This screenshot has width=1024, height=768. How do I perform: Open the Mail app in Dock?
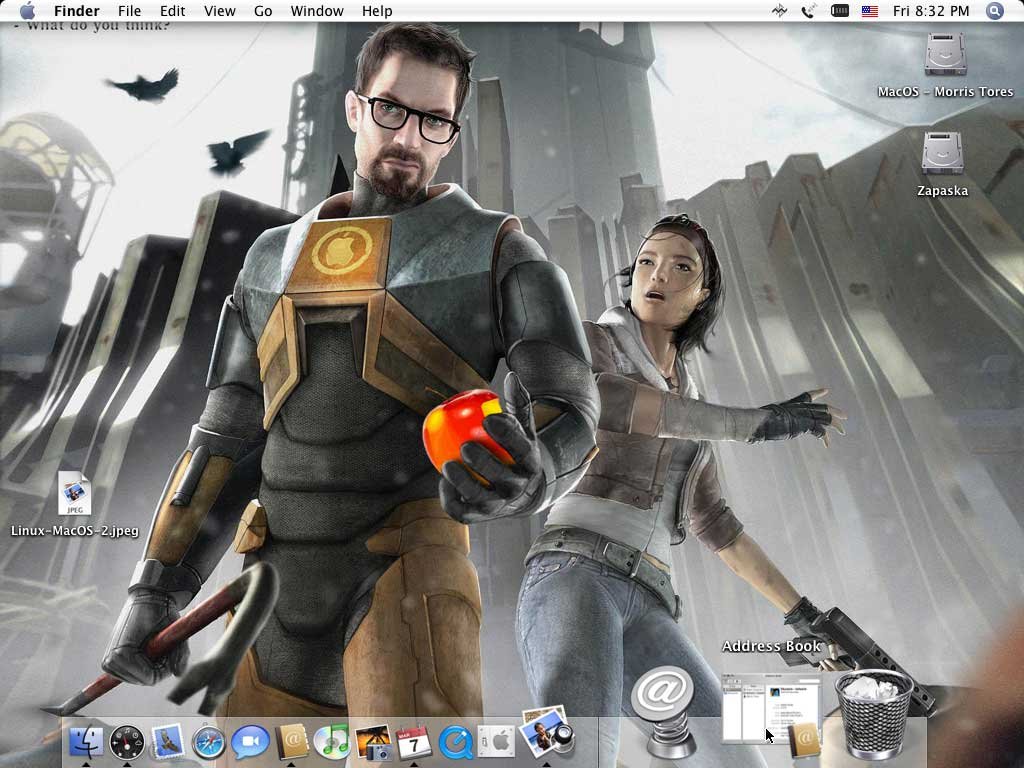[168, 742]
